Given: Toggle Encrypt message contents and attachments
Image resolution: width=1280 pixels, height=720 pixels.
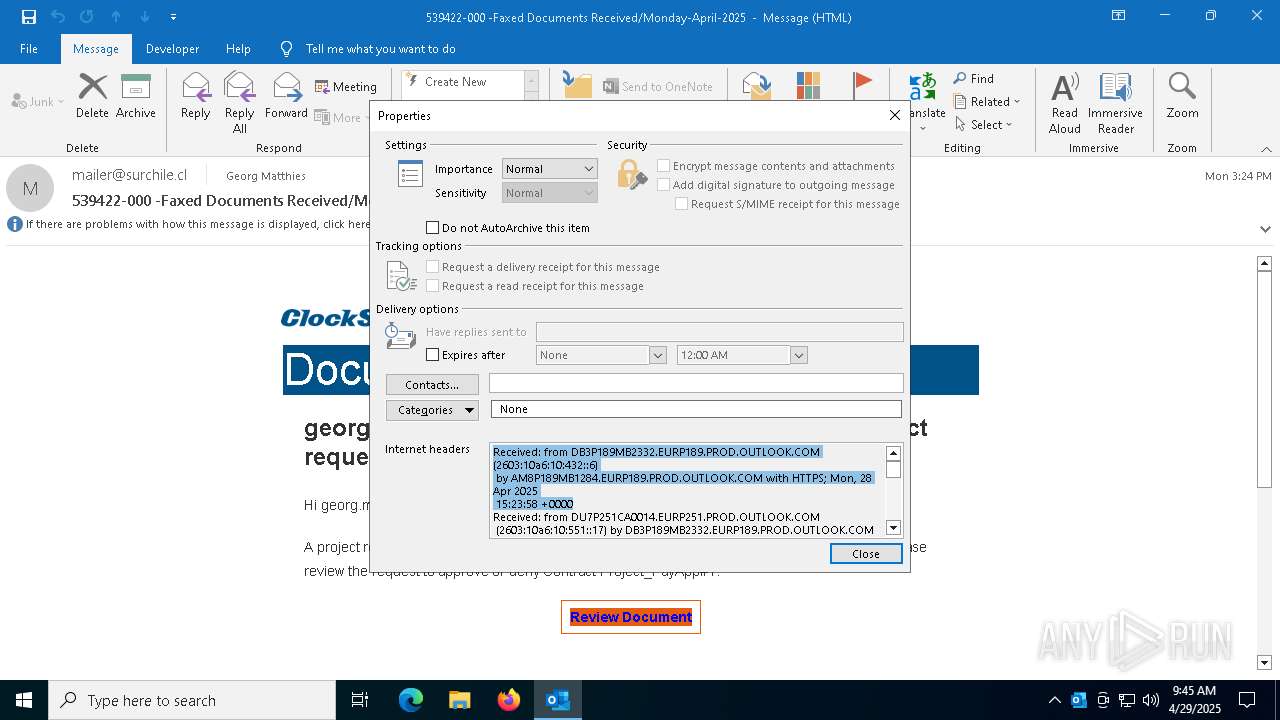Looking at the screenshot, I should [663, 166].
